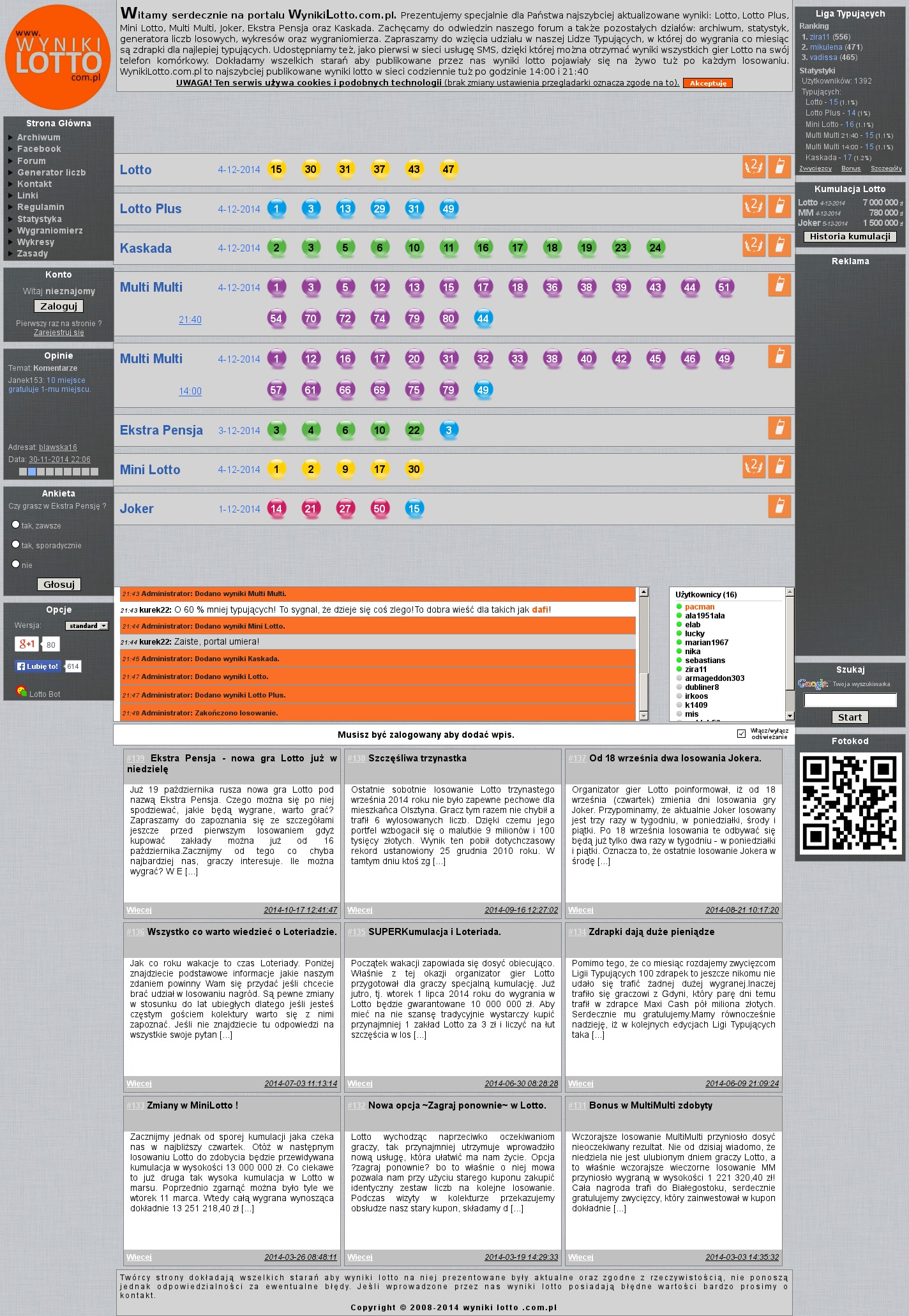Go to Generator liczb menu item

pyautogui.click(x=51, y=172)
